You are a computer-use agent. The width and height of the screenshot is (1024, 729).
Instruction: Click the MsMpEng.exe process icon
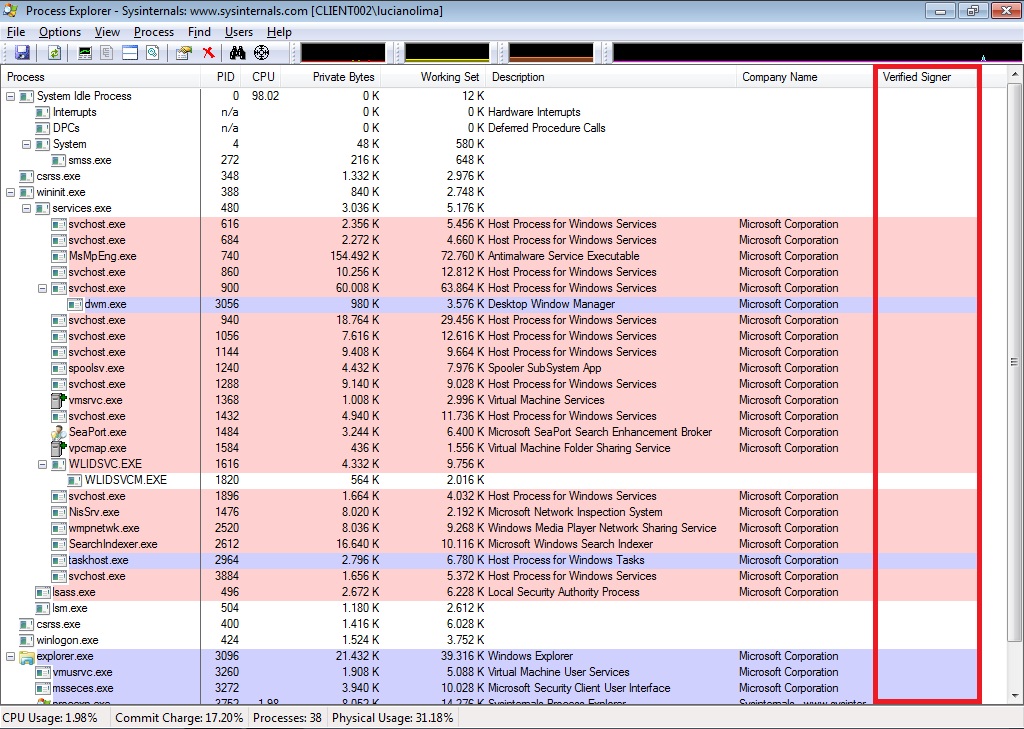point(59,256)
